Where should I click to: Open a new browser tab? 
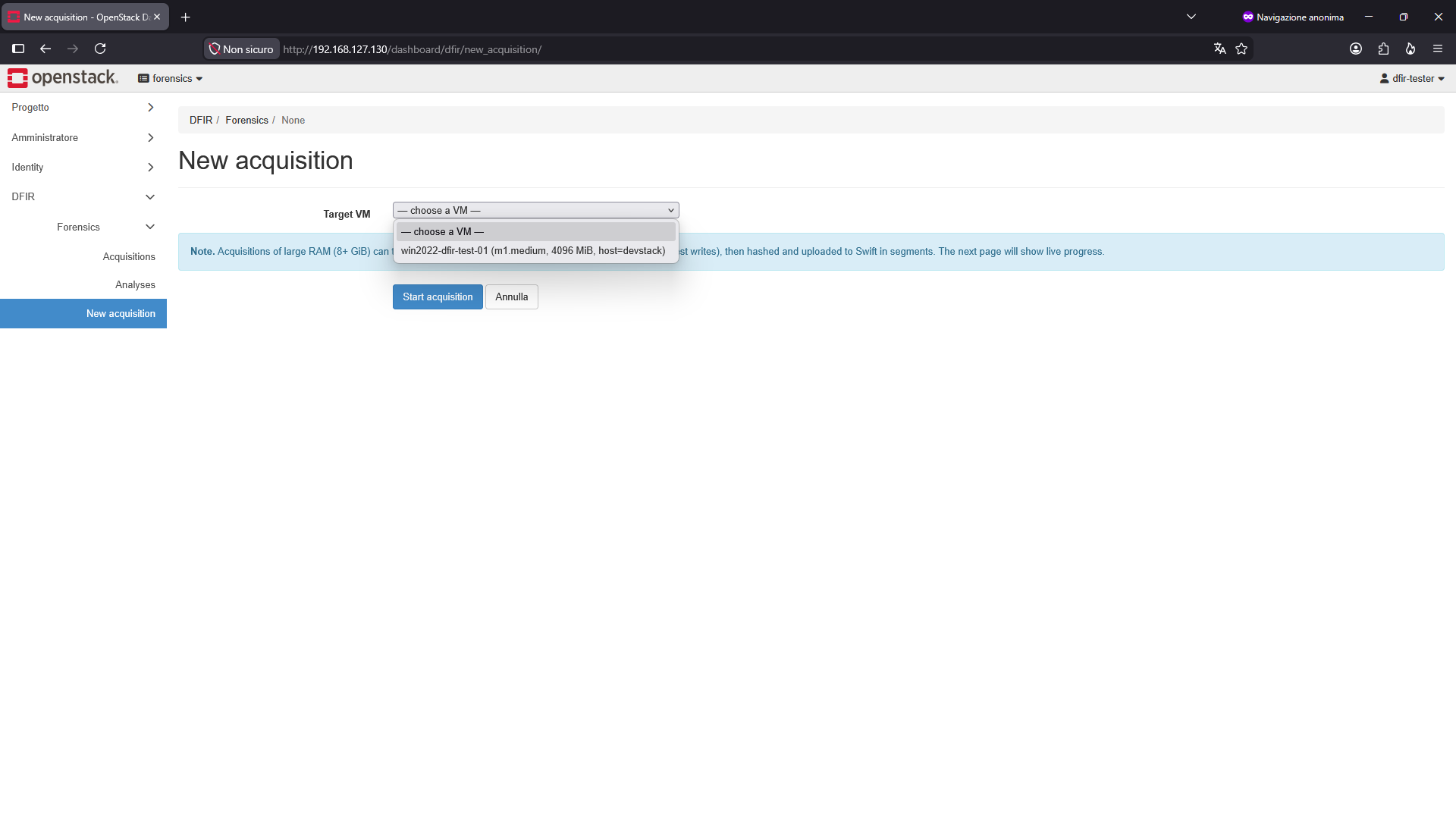click(x=186, y=17)
